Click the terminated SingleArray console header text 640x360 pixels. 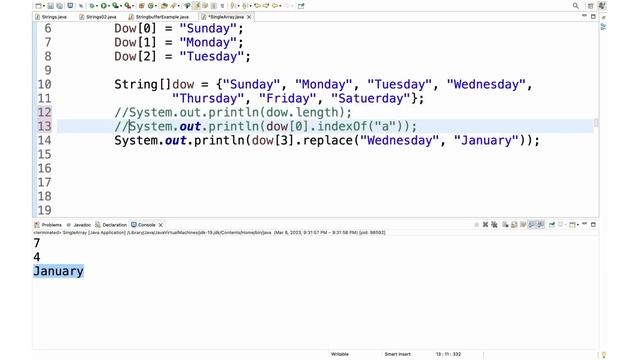[x=209, y=233]
